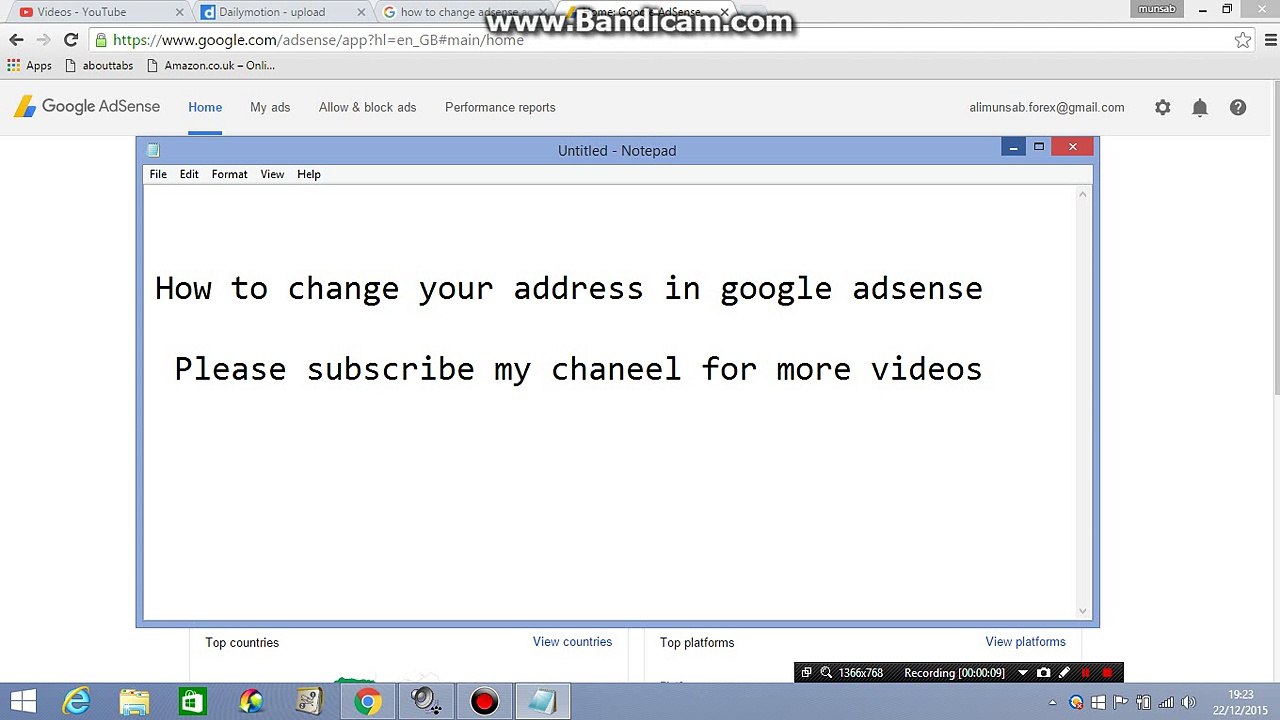
Task: Open the Windows Start button
Action: click(23, 701)
